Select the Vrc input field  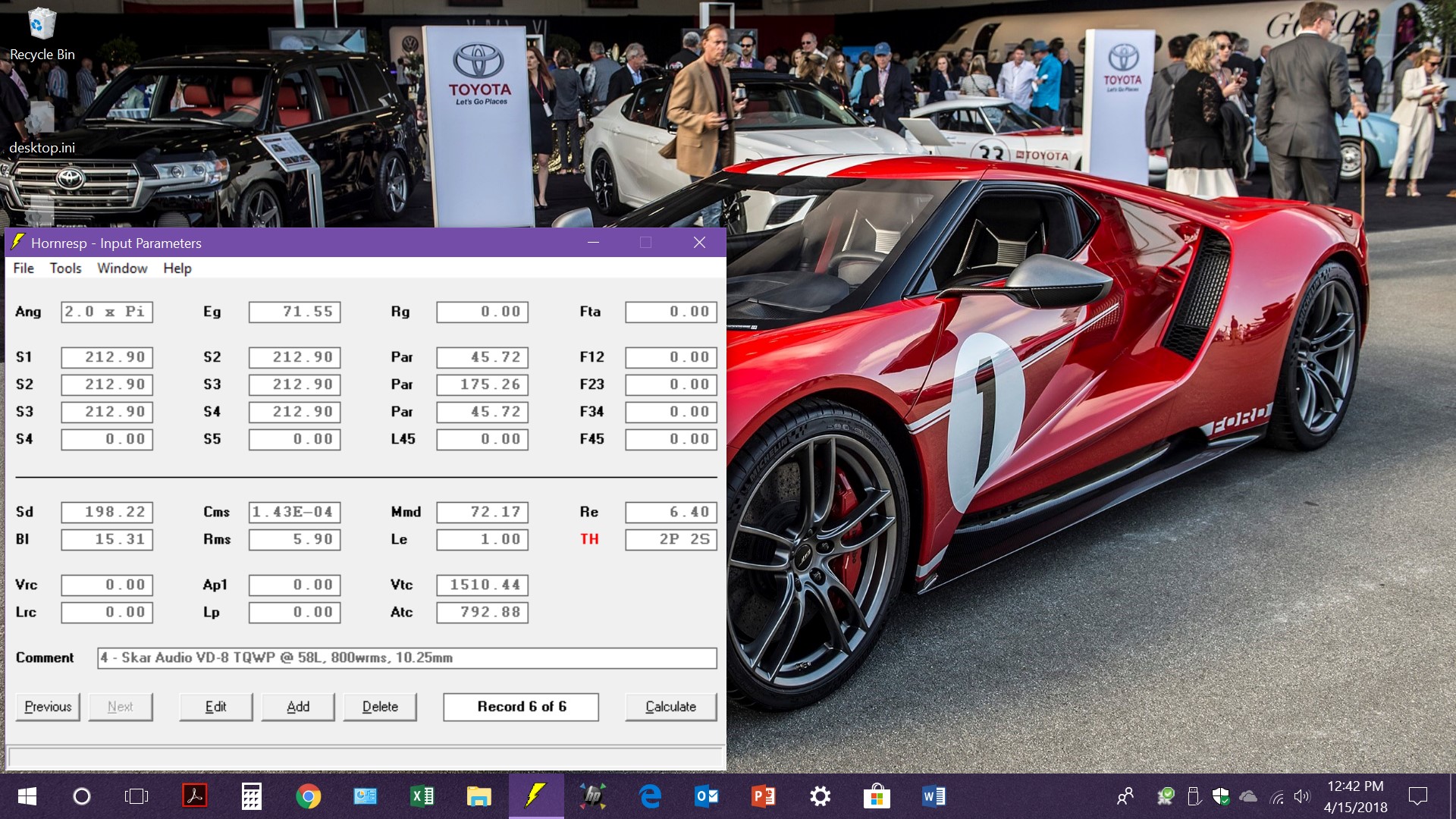coord(107,585)
